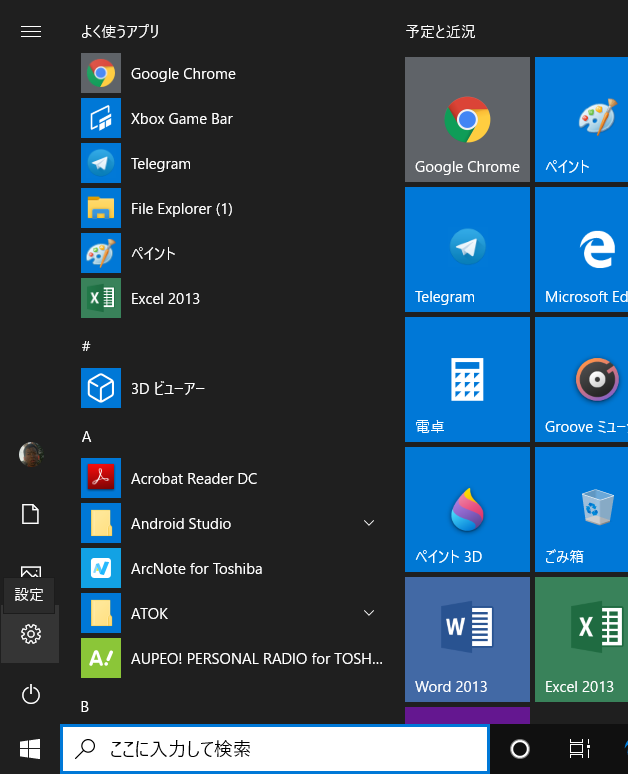The height and width of the screenshot is (774, 628).
Task: Open the 設定 settings gear
Action: pyautogui.click(x=31, y=634)
